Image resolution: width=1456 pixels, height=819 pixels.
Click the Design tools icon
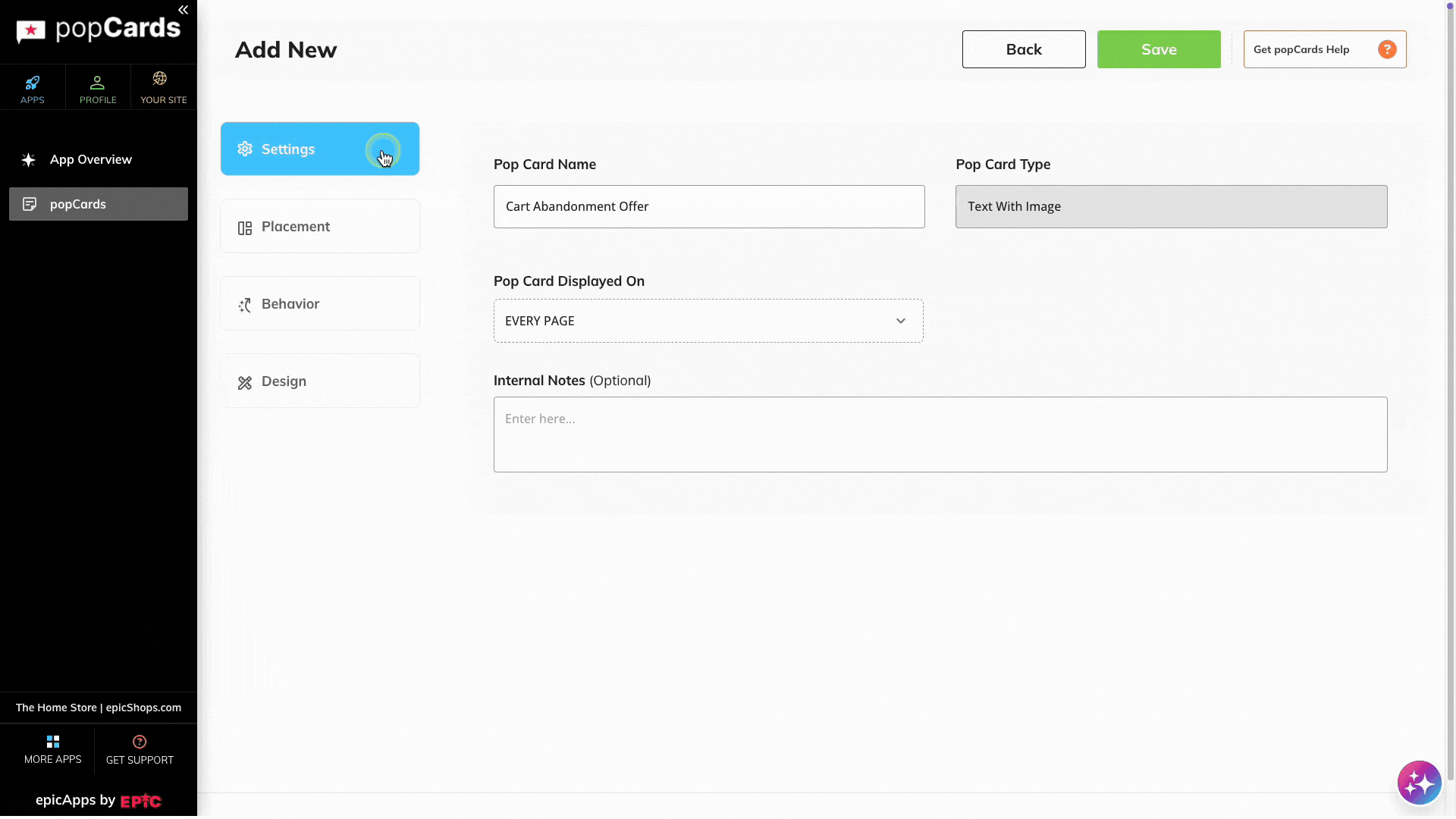(245, 383)
